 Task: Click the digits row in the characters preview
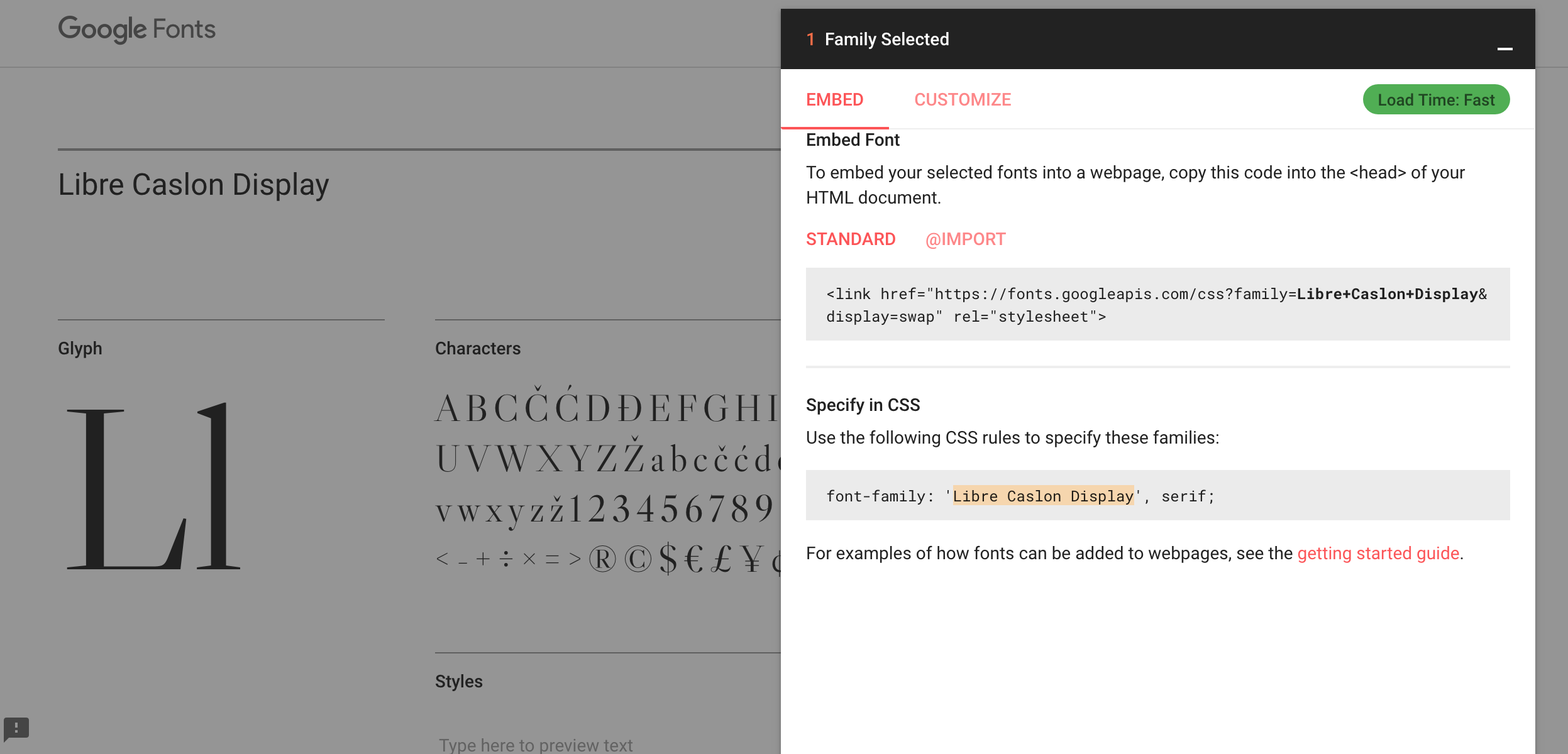click(x=671, y=509)
